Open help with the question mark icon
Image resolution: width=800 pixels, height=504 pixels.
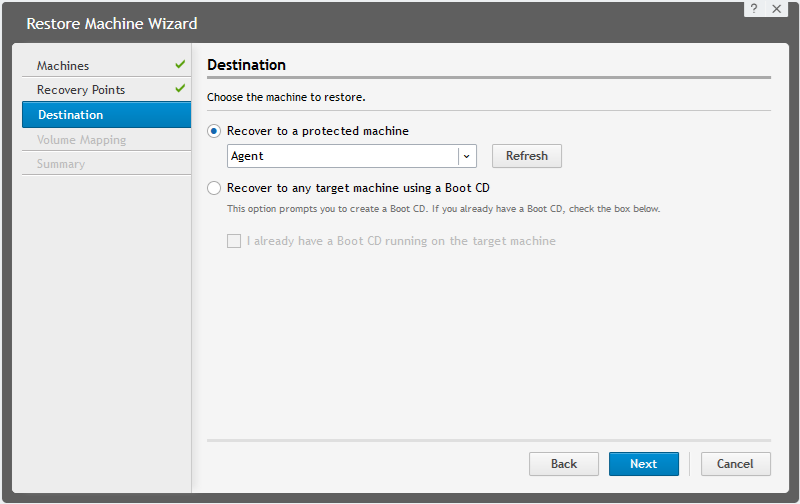(x=754, y=8)
